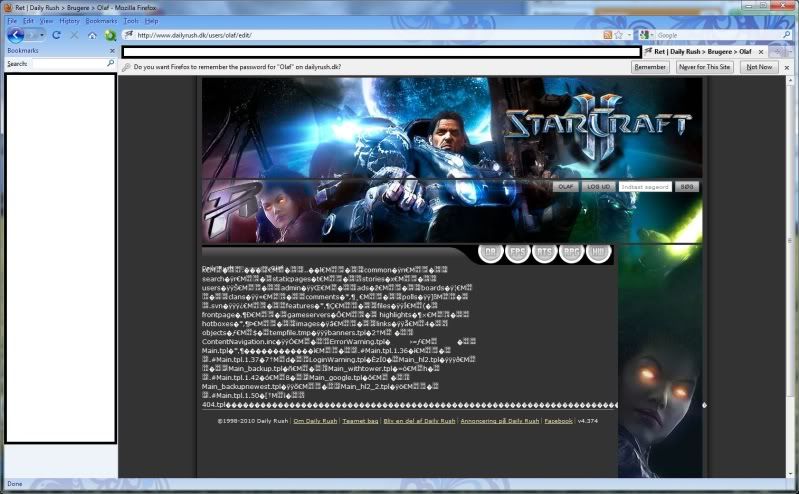Screen dimensions: 799x494
Task: Stop loading with the X toolbar icon
Action: click(74, 35)
